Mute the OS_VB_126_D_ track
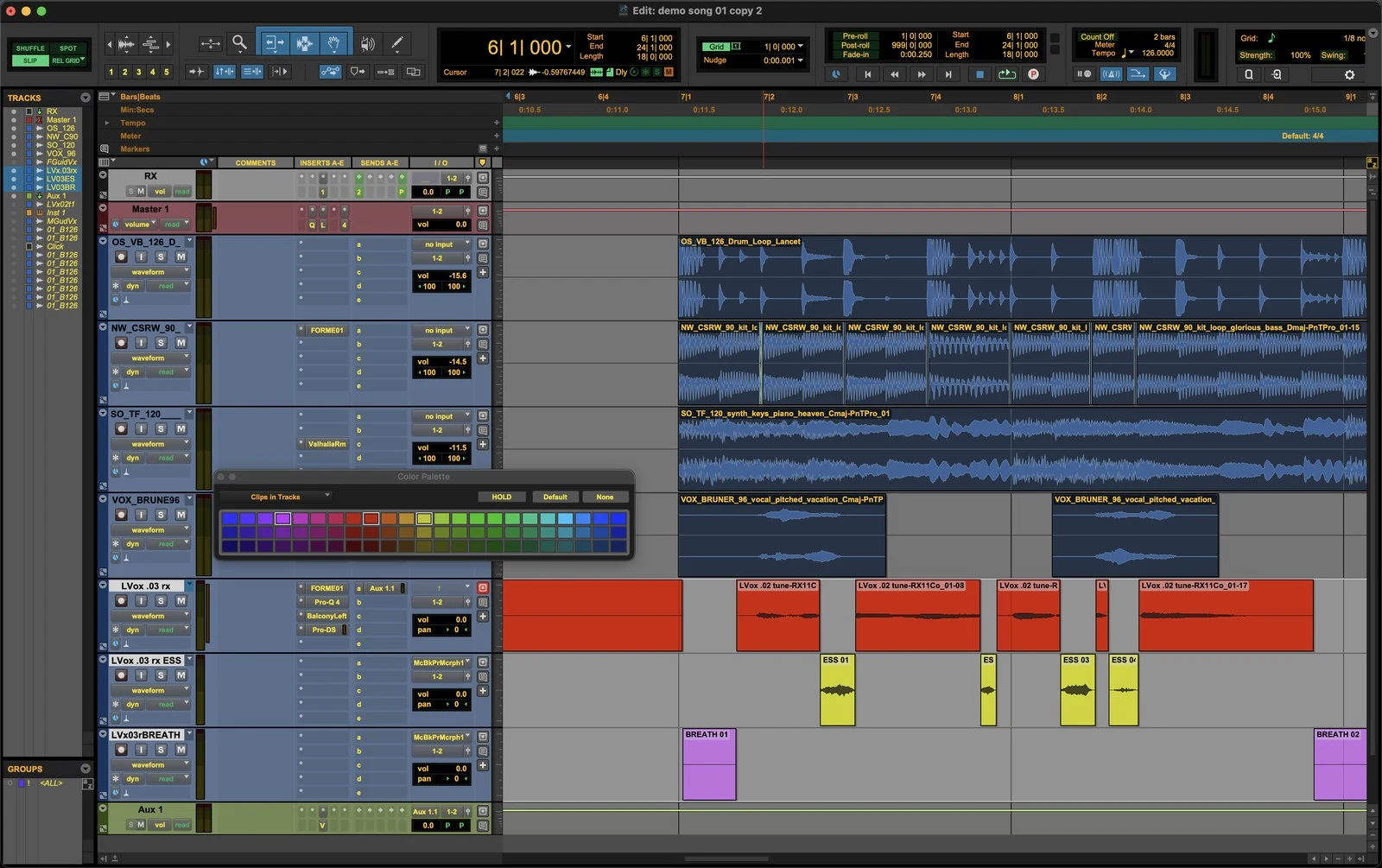 click(x=181, y=257)
